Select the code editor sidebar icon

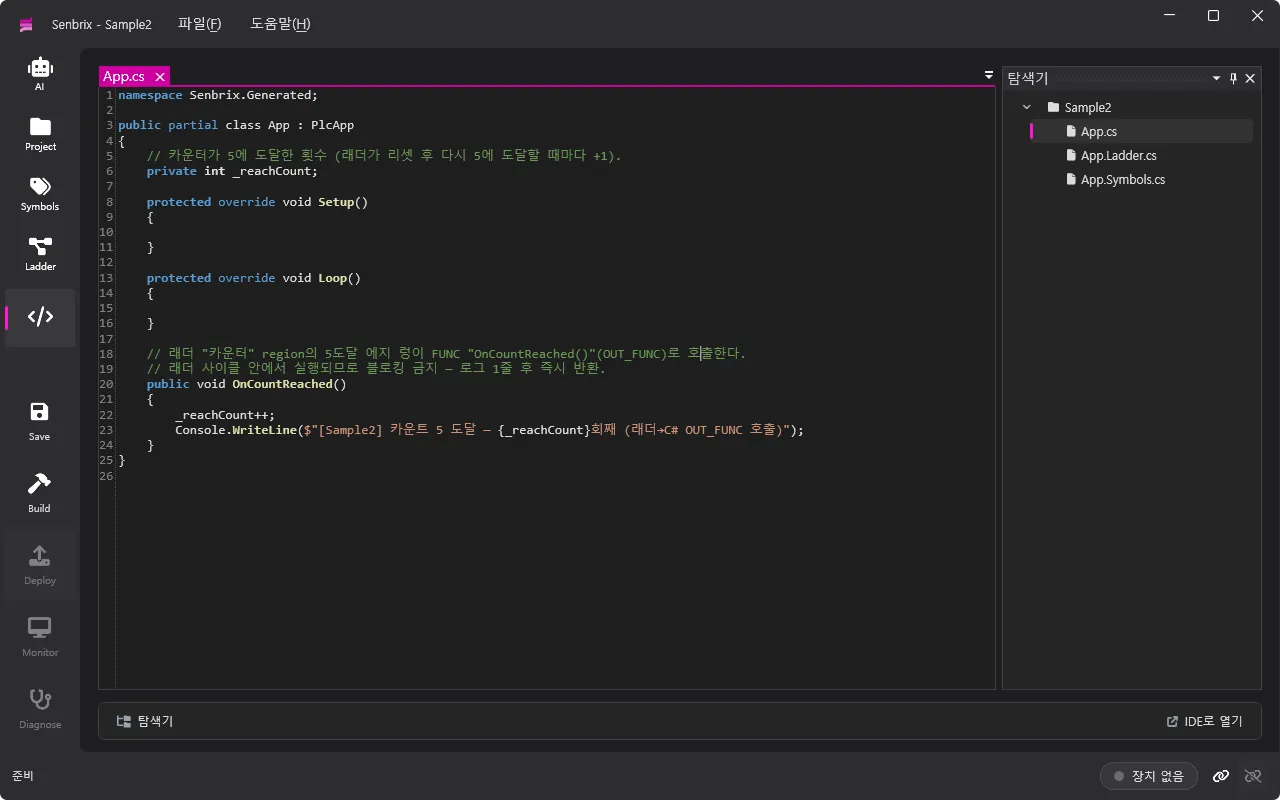click(40, 317)
